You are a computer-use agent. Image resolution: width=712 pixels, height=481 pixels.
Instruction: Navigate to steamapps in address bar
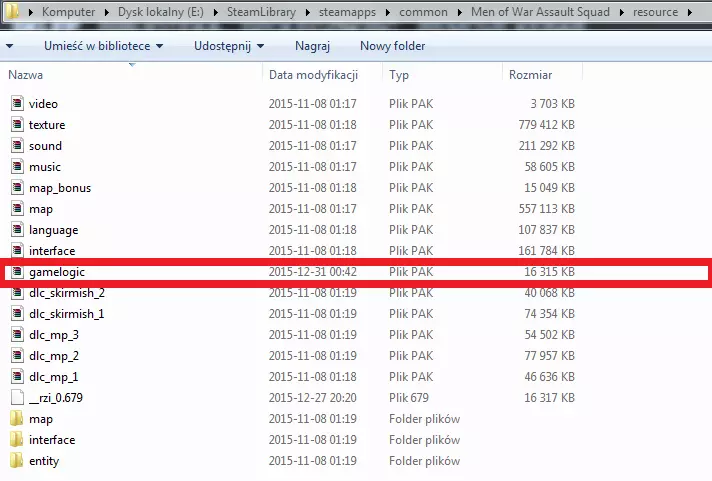tap(347, 12)
